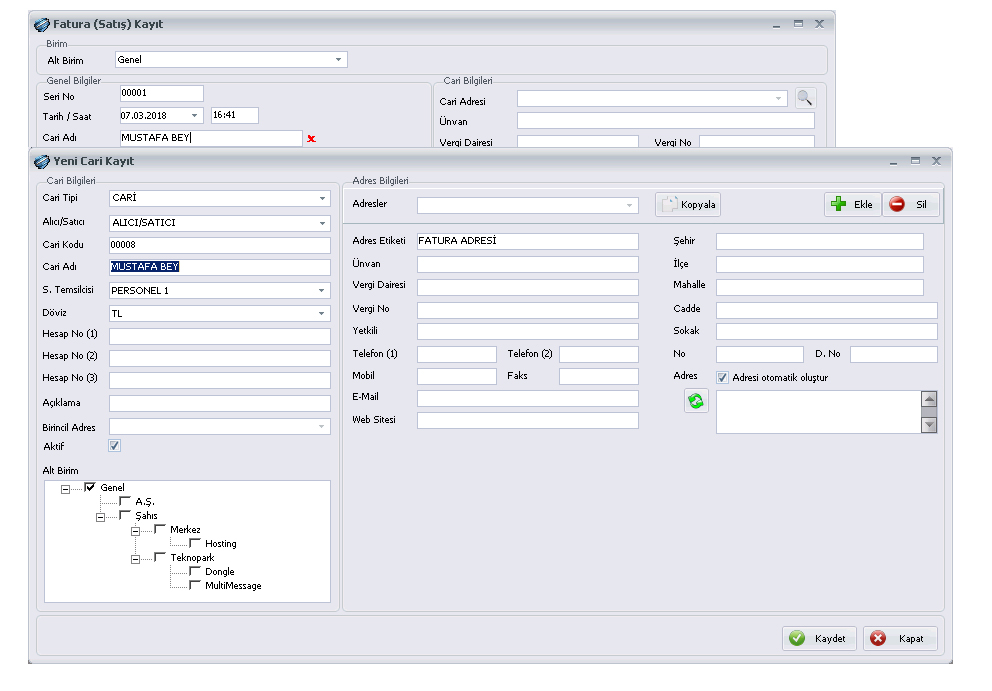This screenshot has height=691, width=992.
Task: Click the Hesap No (3) field
Action: (x=220, y=380)
